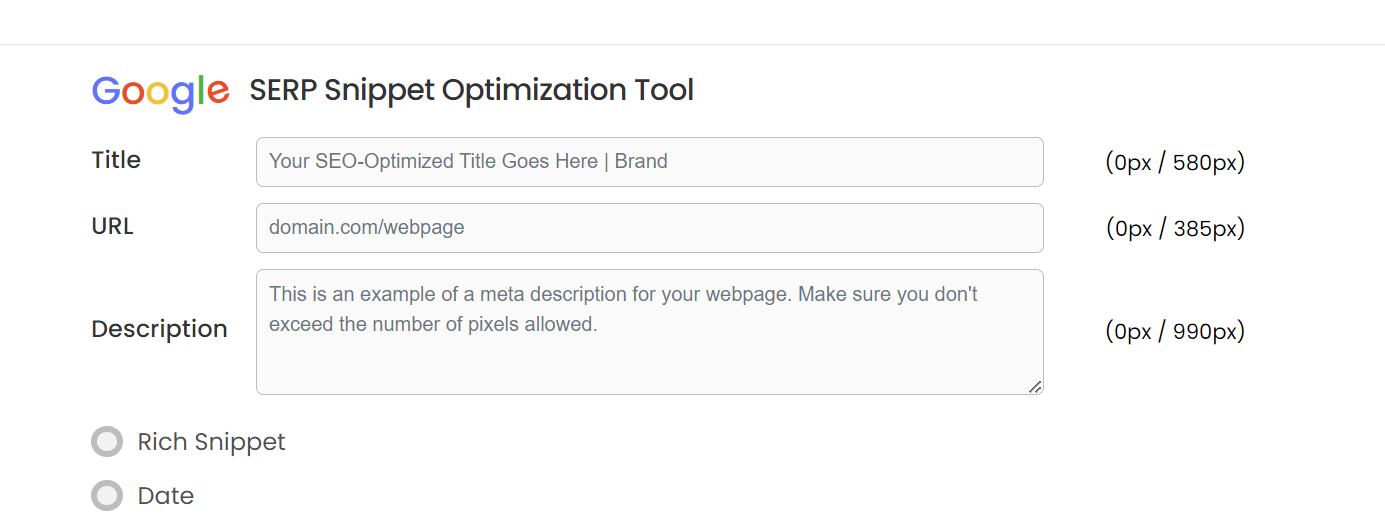The width and height of the screenshot is (1385, 524).
Task: Enable the Date radio option
Action: click(107, 496)
